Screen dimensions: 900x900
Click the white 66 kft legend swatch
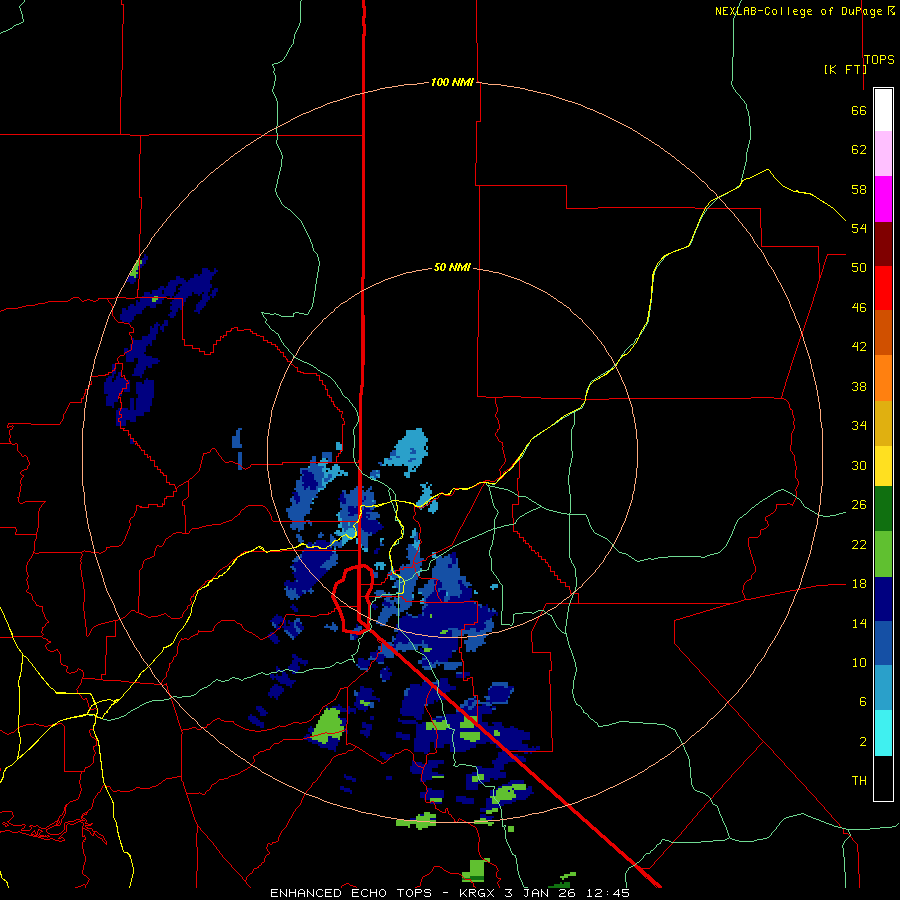(883, 110)
